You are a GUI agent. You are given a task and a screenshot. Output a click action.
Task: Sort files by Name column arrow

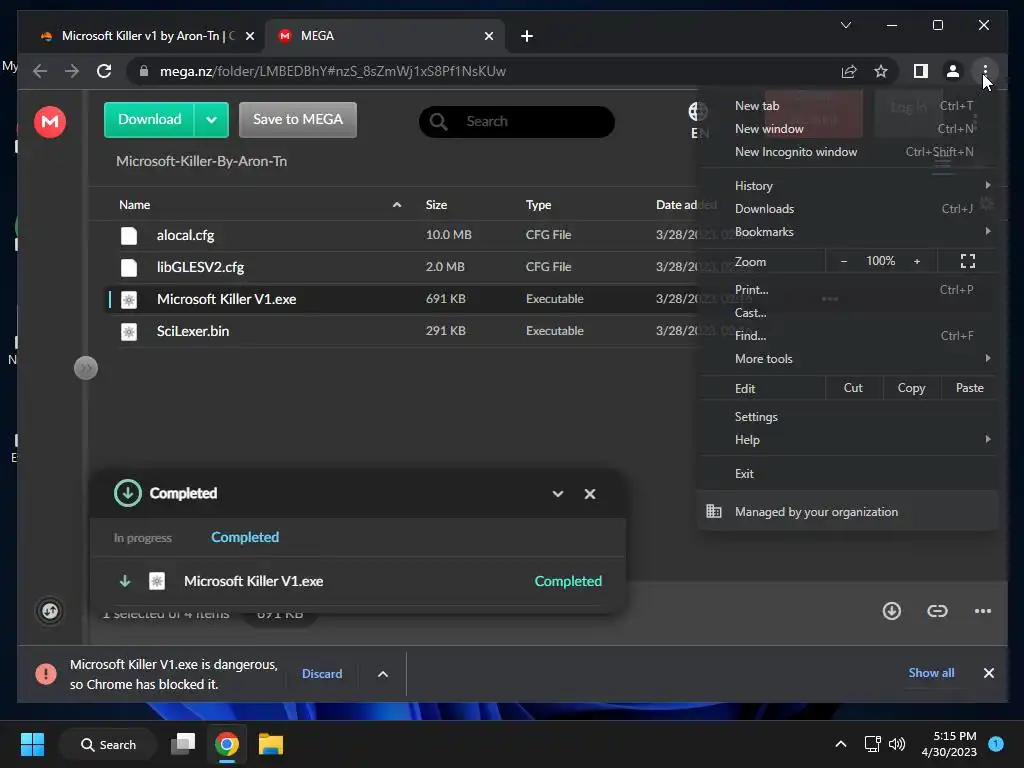[396, 205]
